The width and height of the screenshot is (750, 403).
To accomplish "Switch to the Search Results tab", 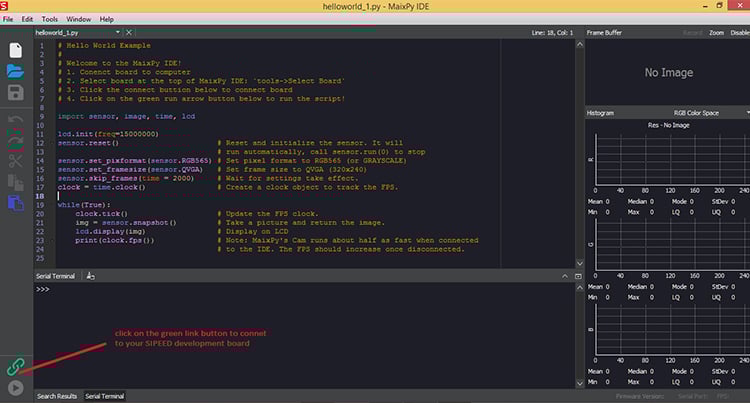I will pos(57,396).
